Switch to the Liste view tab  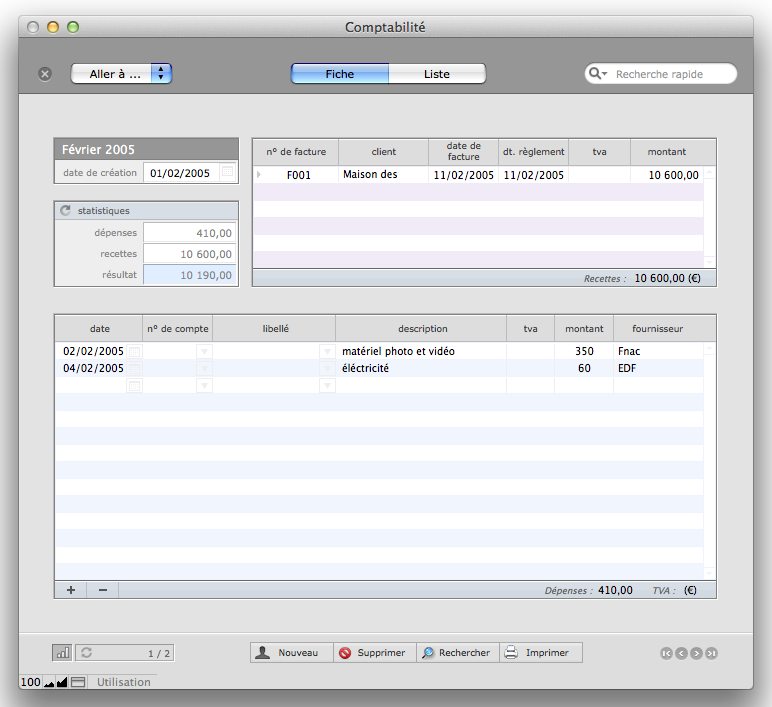coord(437,74)
